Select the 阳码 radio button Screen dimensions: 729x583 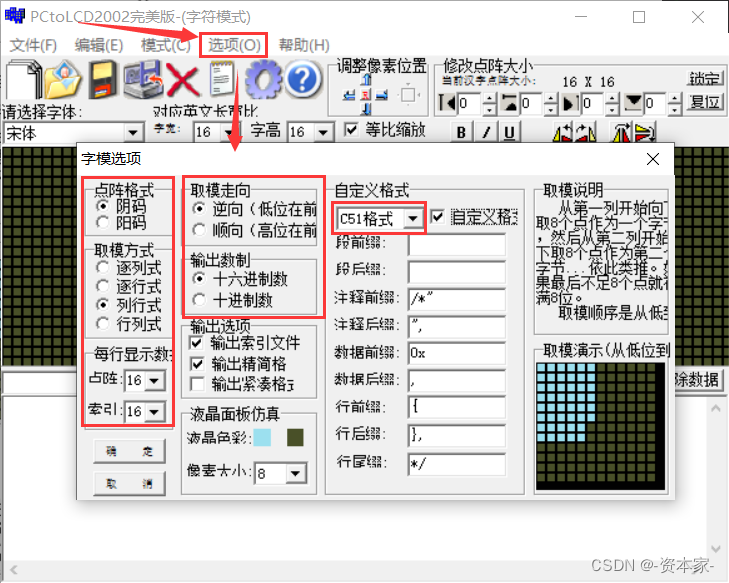(x=103, y=223)
